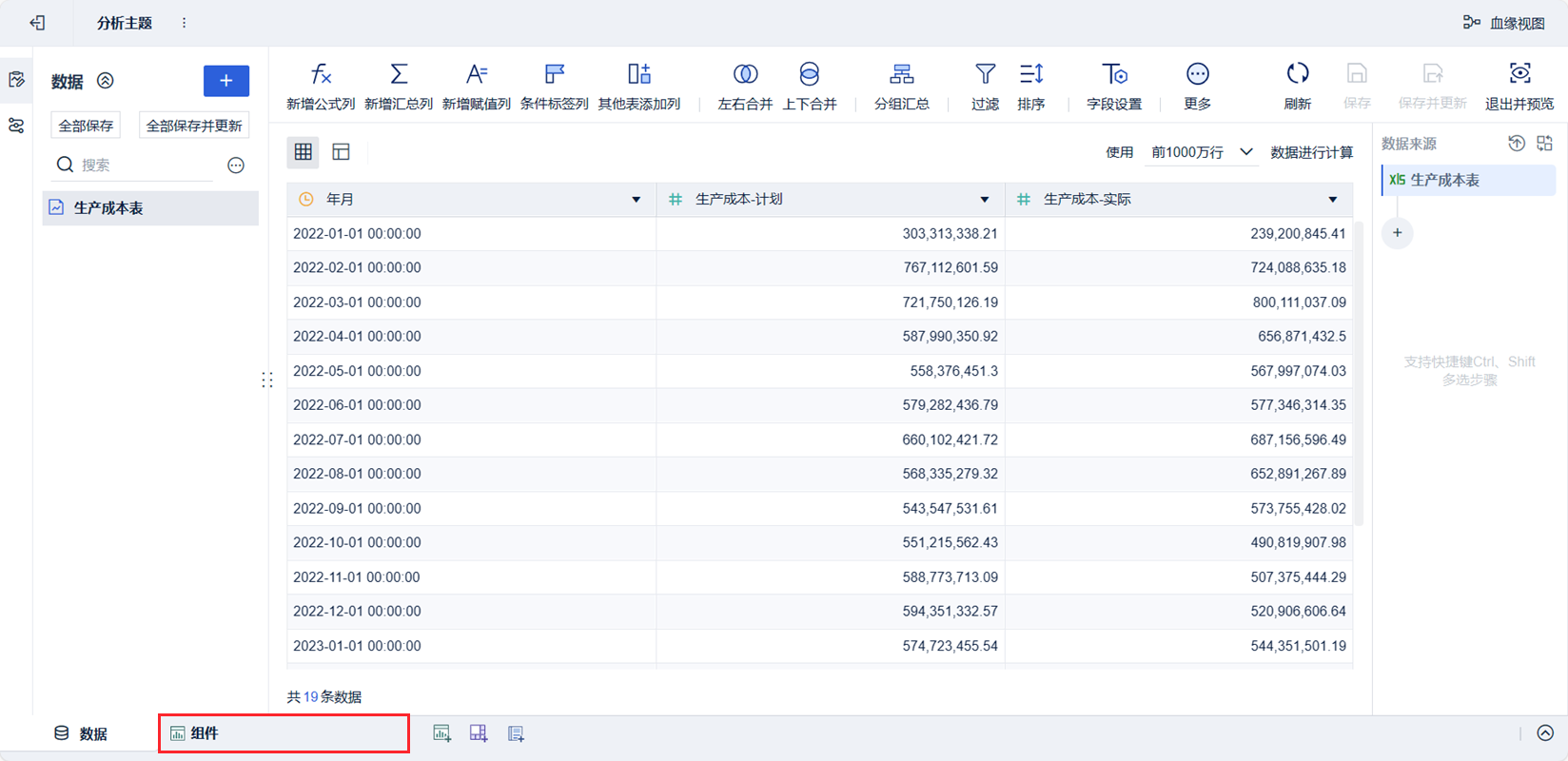Viewport: 1568px width, 761px height.
Task: Add a step with the circular plus
Action: [x=1398, y=233]
